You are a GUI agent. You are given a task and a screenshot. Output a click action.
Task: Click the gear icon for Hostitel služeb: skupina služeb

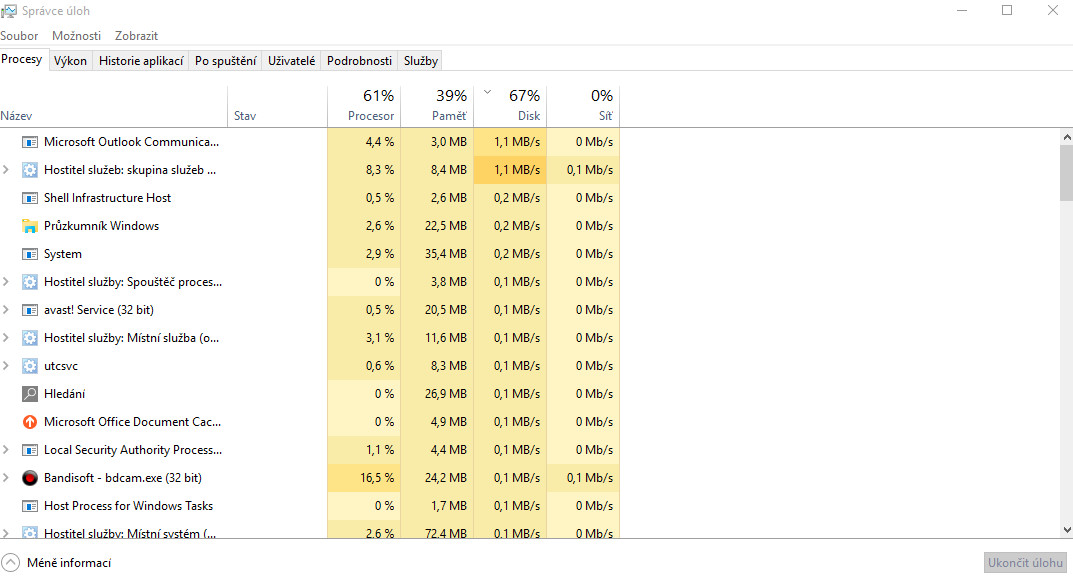[x=29, y=170]
